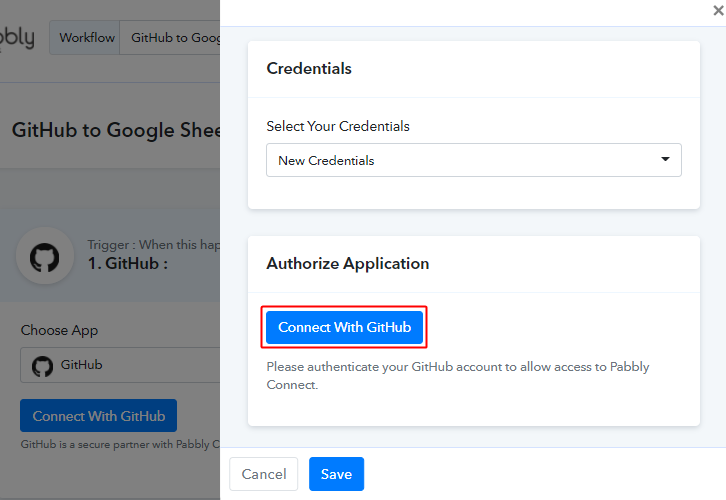Image resolution: width=726 pixels, height=500 pixels.
Task: Click the GitHub icon in Choose App field
Action: (43, 366)
